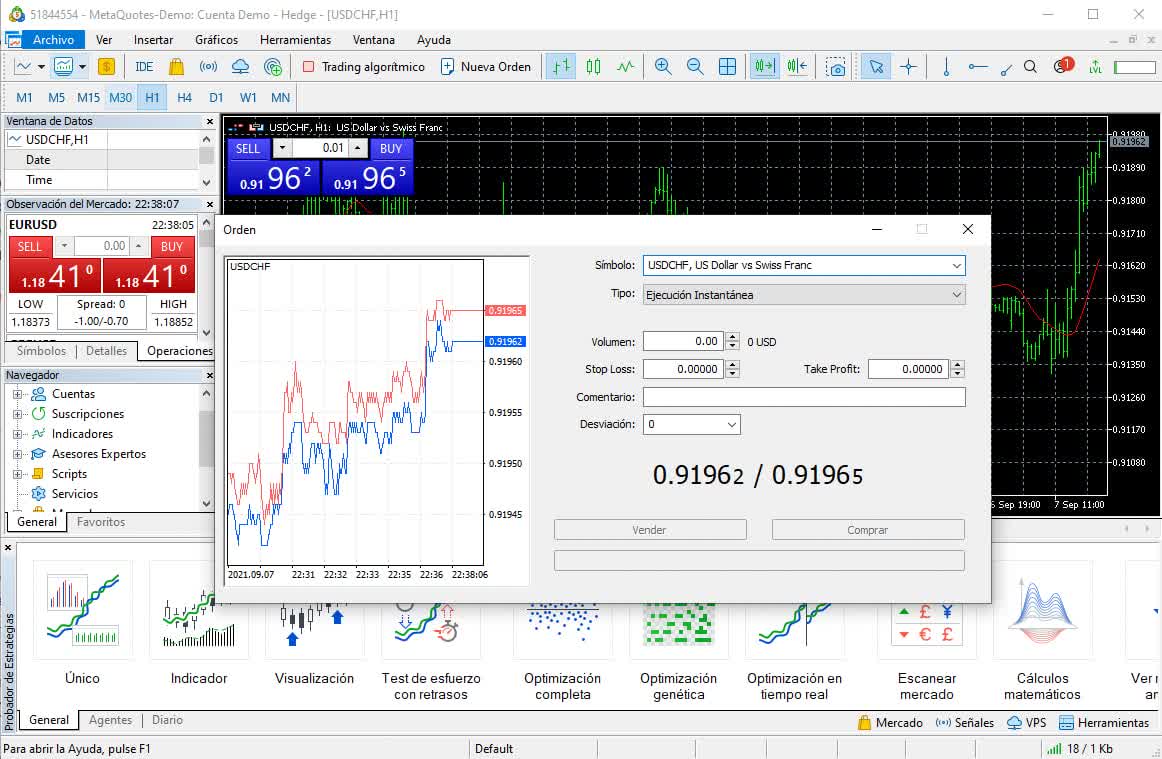Toggle auto scroll chart to end
Viewport: 1162px width, 759px height.
764,67
